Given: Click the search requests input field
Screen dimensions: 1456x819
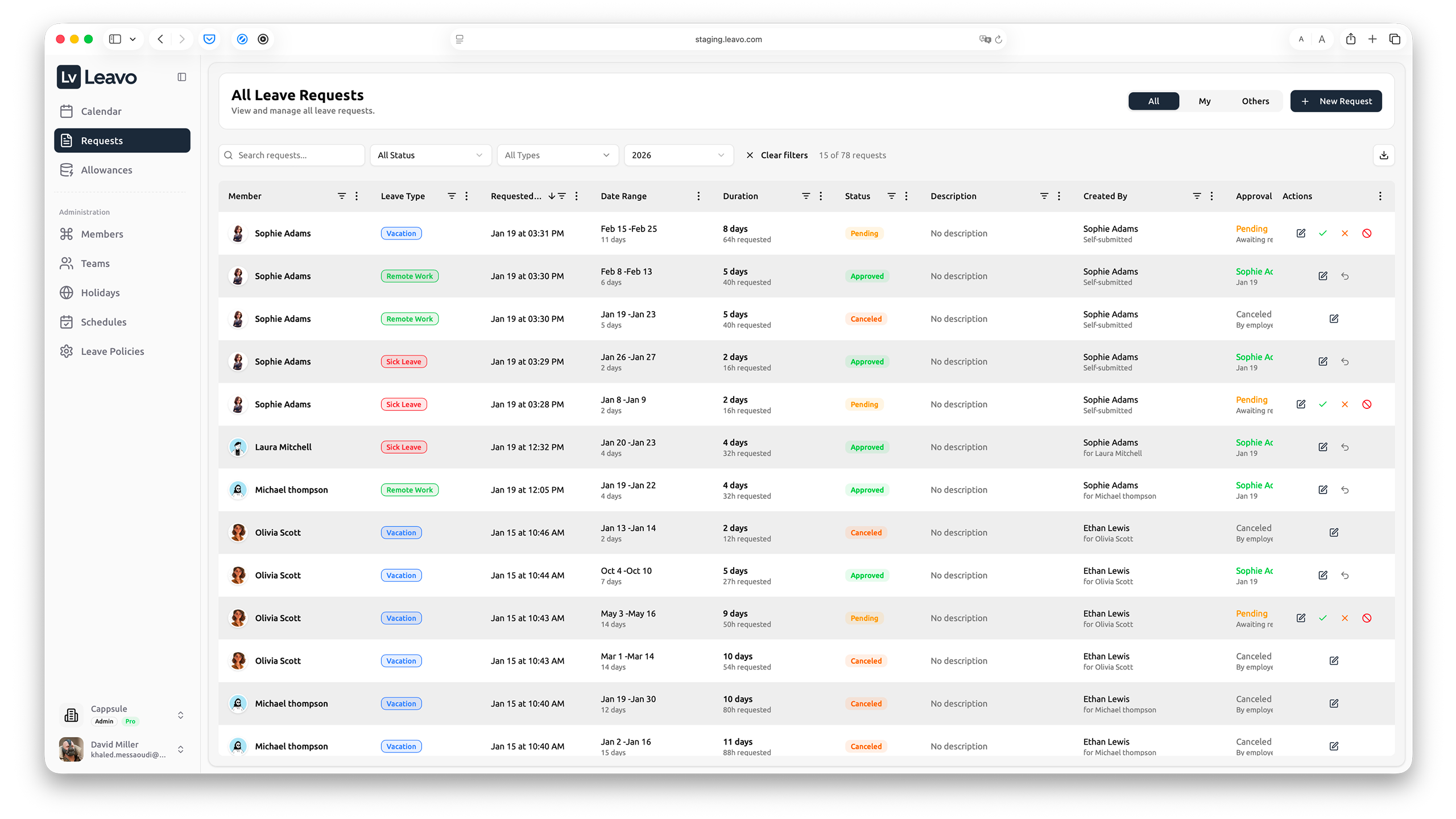Looking at the screenshot, I should tap(291, 155).
